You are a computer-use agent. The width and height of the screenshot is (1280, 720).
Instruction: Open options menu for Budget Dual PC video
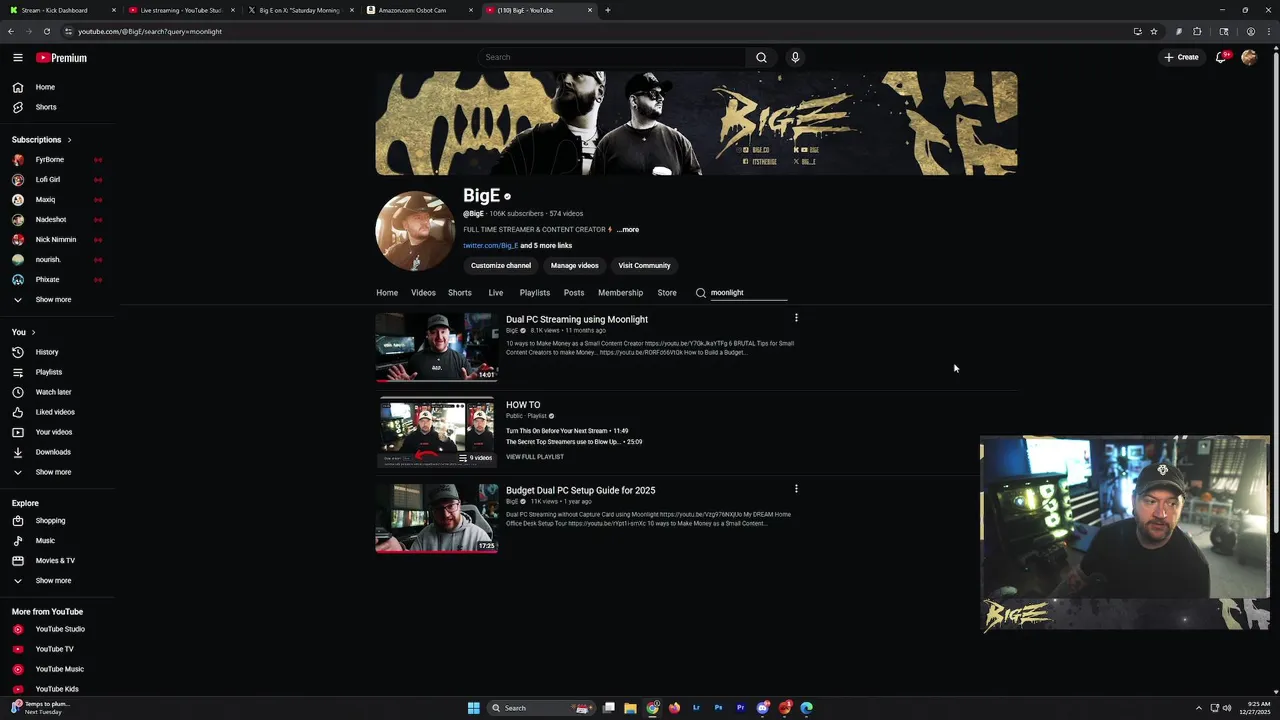point(796,489)
